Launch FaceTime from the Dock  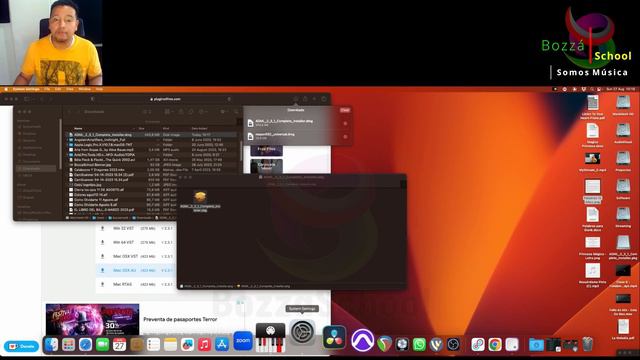click(102, 345)
